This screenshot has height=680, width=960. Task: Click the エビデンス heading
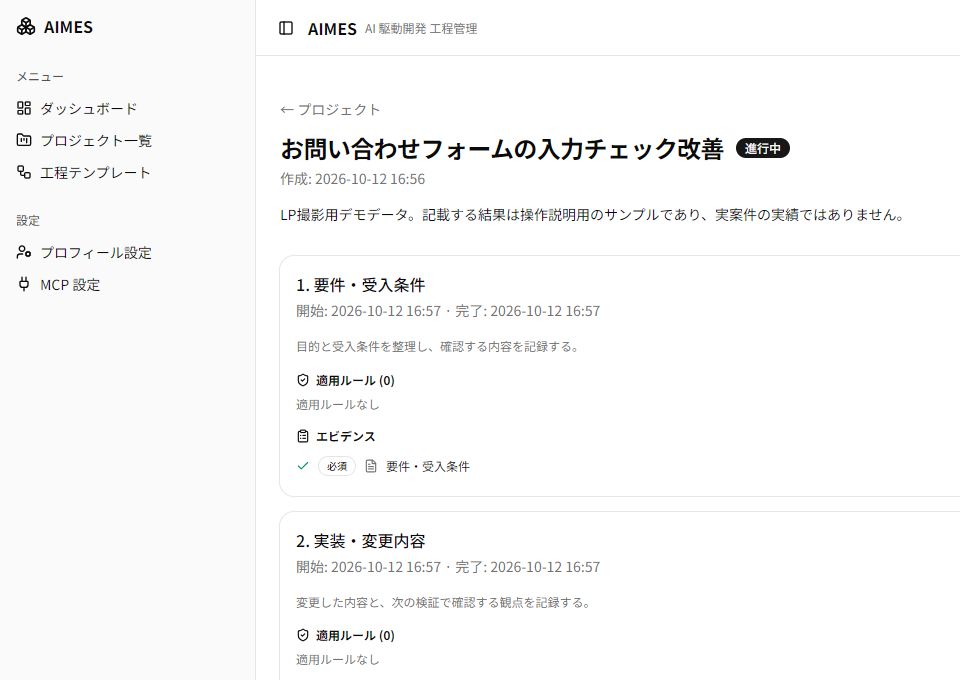click(x=345, y=436)
